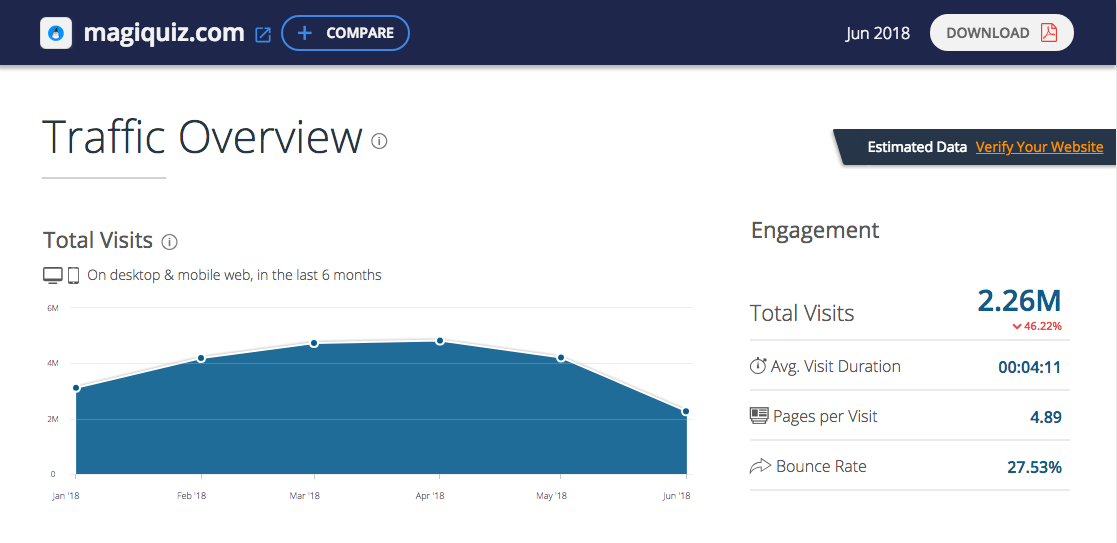Click the Traffic Overview info icon
This screenshot has height=543, width=1117.
pyautogui.click(x=379, y=141)
